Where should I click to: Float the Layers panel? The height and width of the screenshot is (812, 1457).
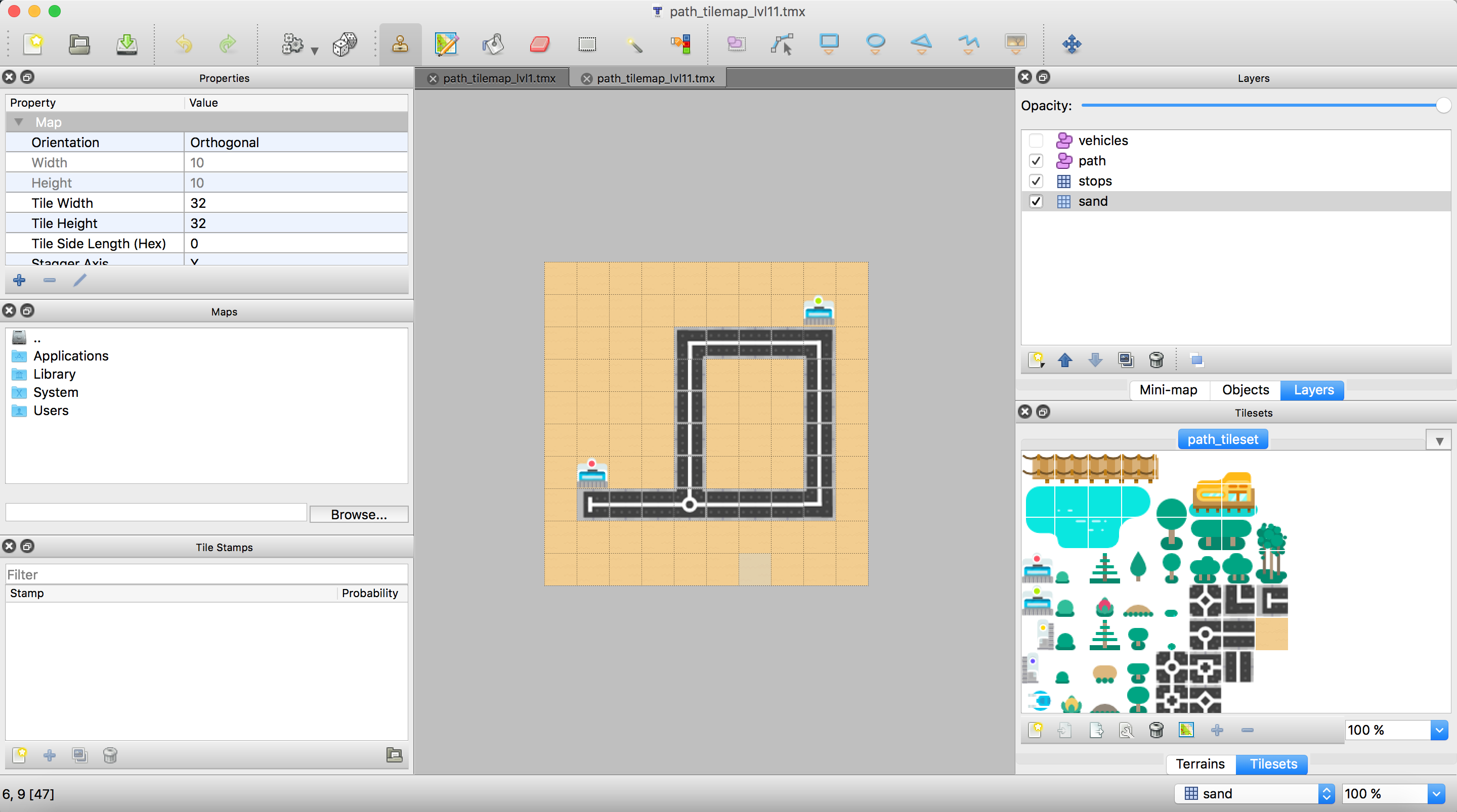[1043, 77]
